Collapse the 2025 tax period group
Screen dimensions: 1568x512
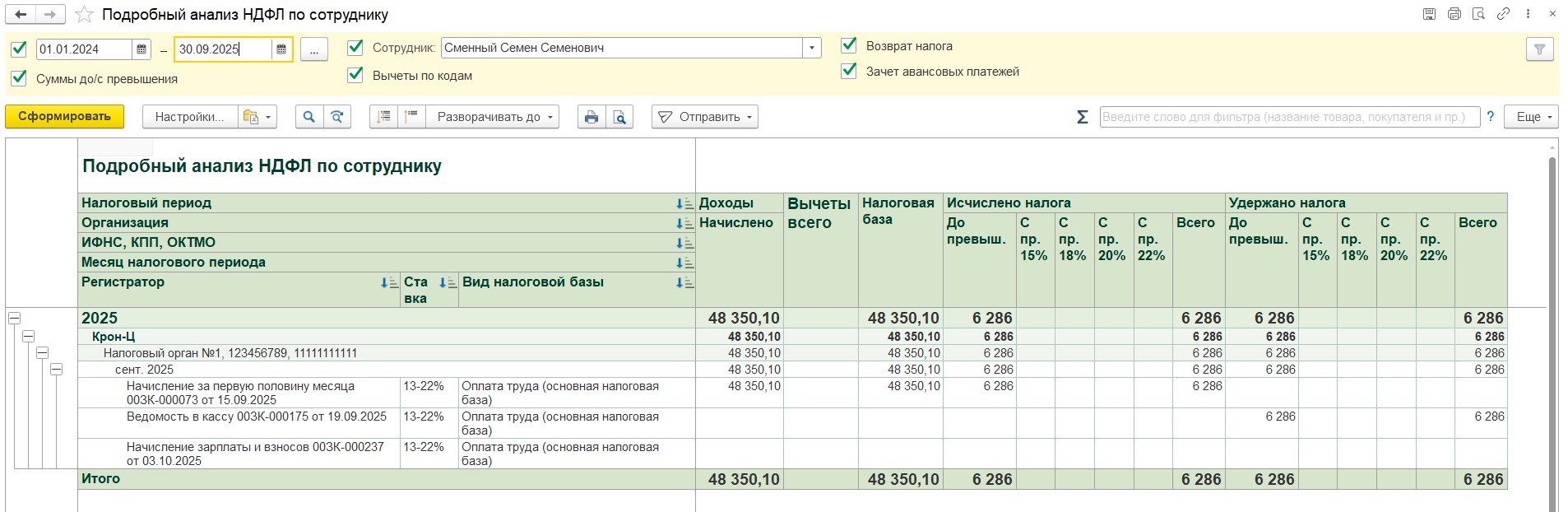tap(14, 318)
